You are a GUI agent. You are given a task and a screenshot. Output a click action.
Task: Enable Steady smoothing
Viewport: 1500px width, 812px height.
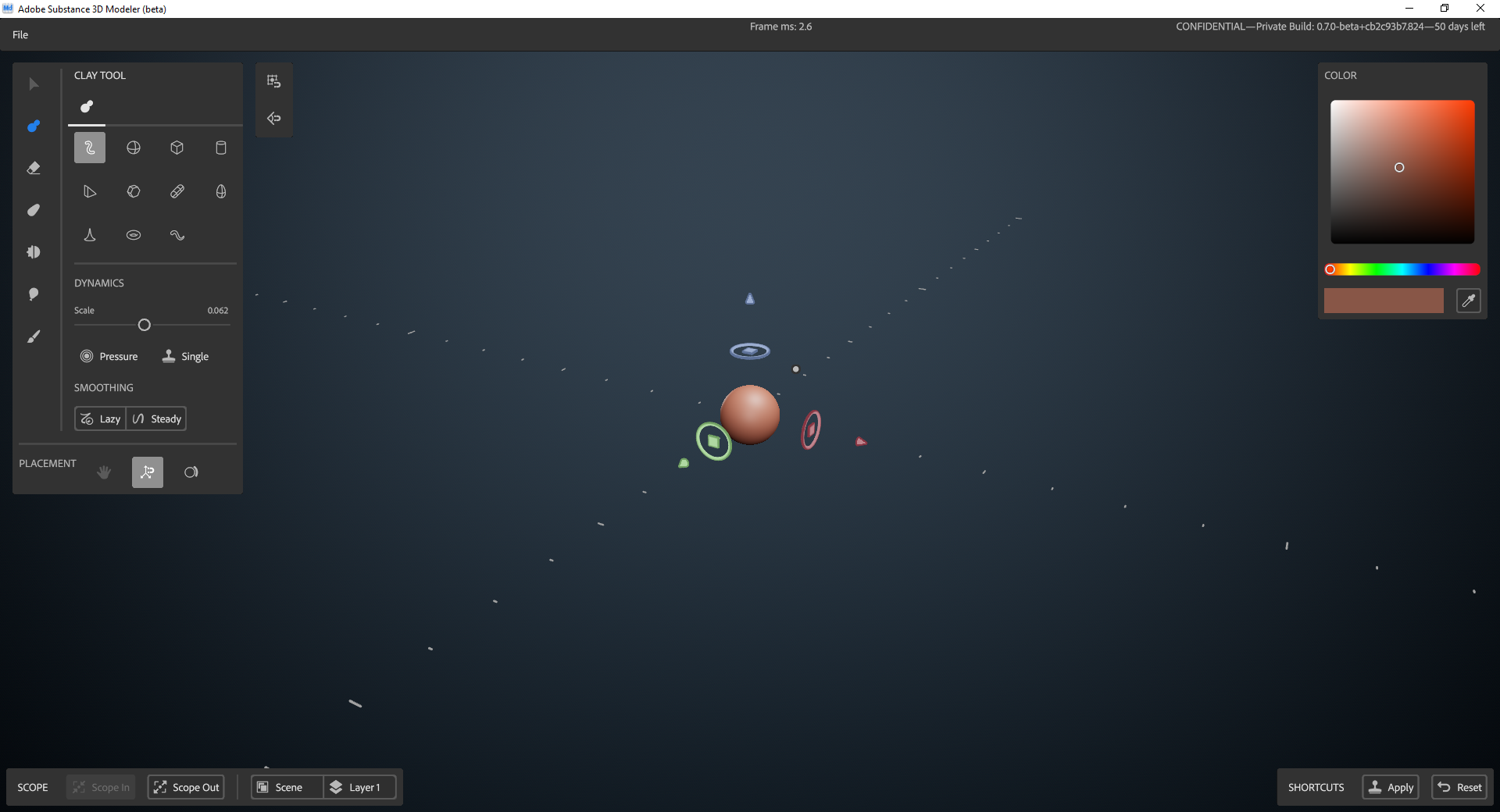157,419
